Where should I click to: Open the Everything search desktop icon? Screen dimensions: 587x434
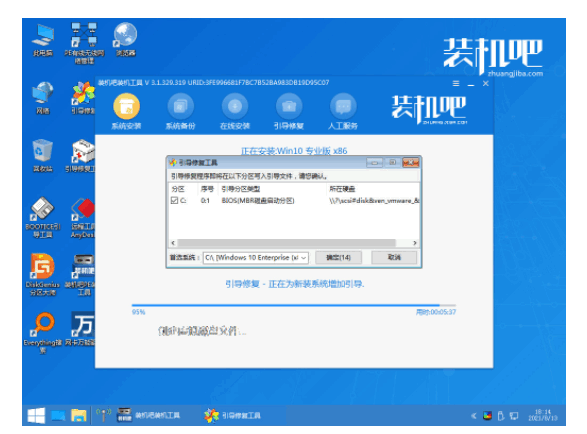point(43,333)
